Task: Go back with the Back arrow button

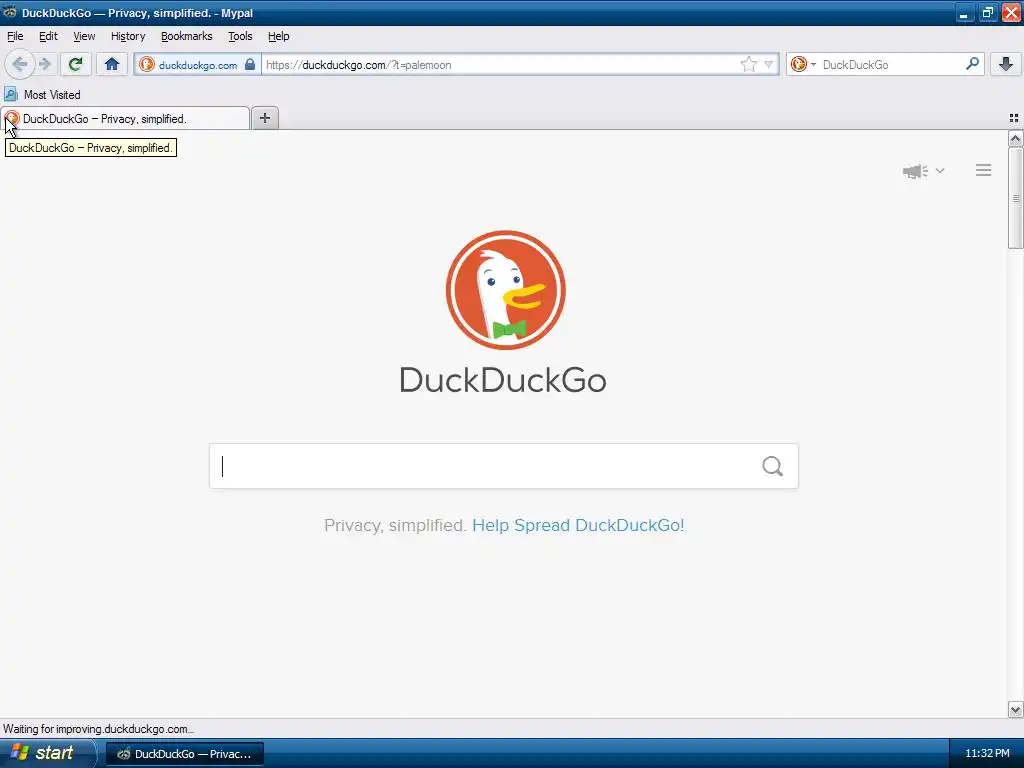Action: (x=20, y=64)
